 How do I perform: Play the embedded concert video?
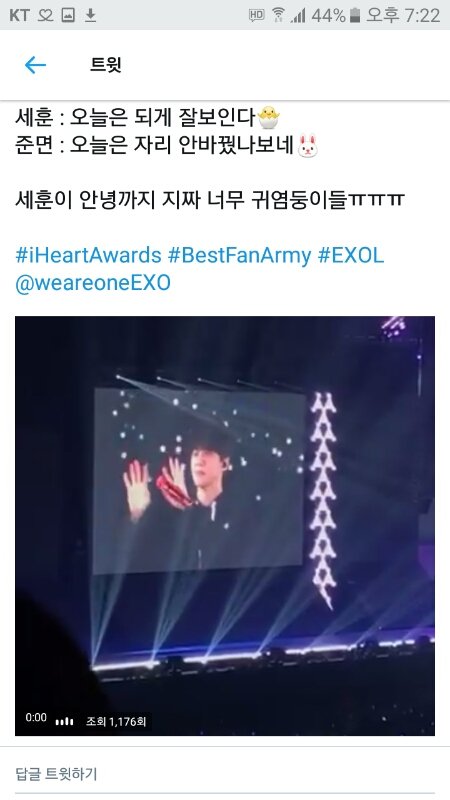(x=225, y=526)
